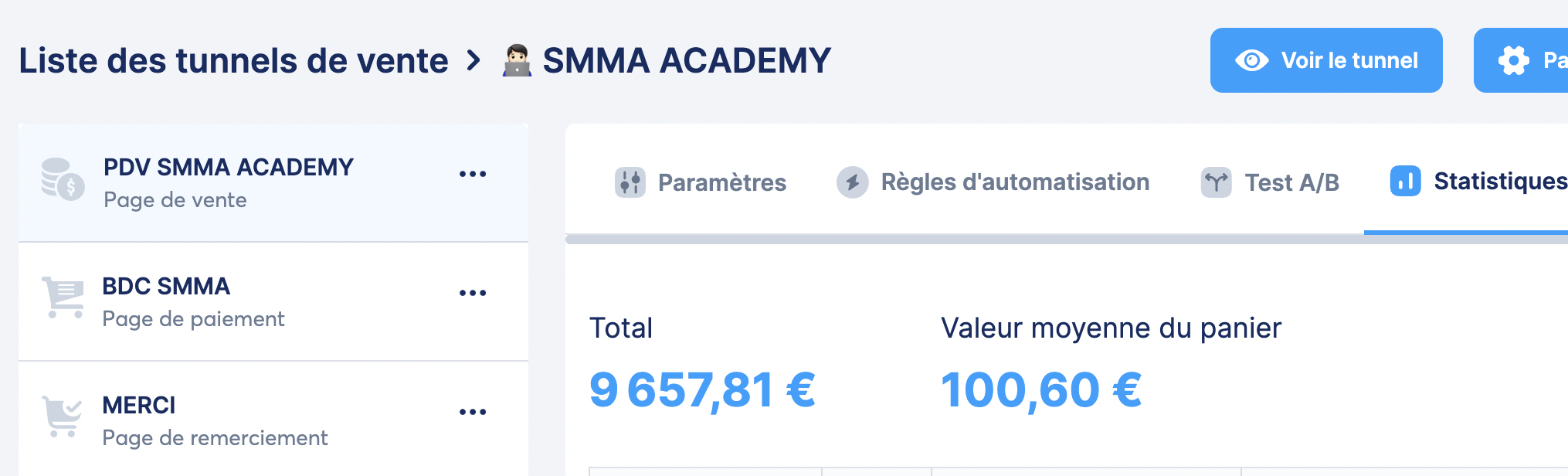The height and width of the screenshot is (476, 1568).
Task: Click the bar chart Statistiques icon
Action: [x=1405, y=181]
